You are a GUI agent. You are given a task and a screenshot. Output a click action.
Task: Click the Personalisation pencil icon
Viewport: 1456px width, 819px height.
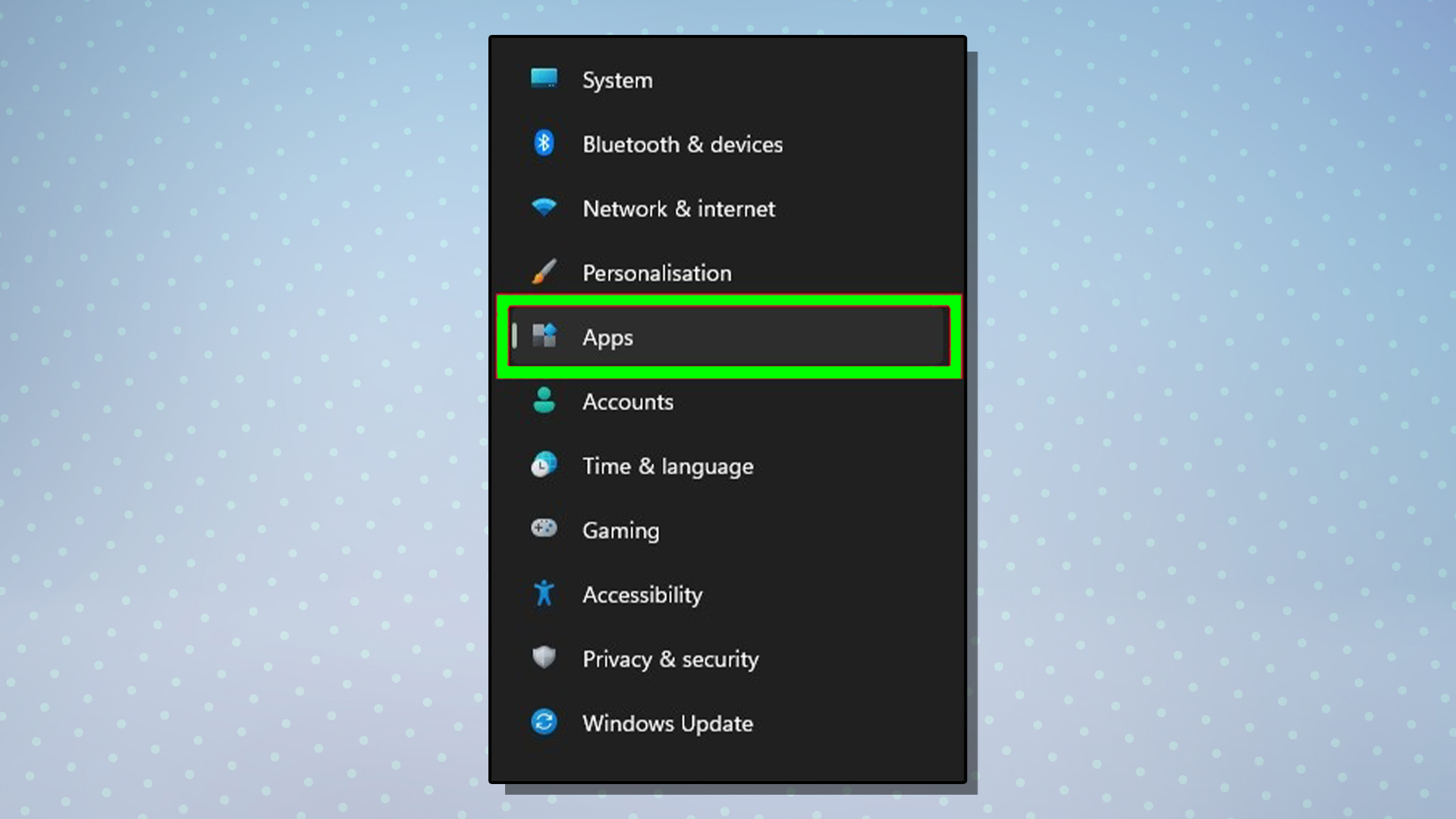(544, 272)
